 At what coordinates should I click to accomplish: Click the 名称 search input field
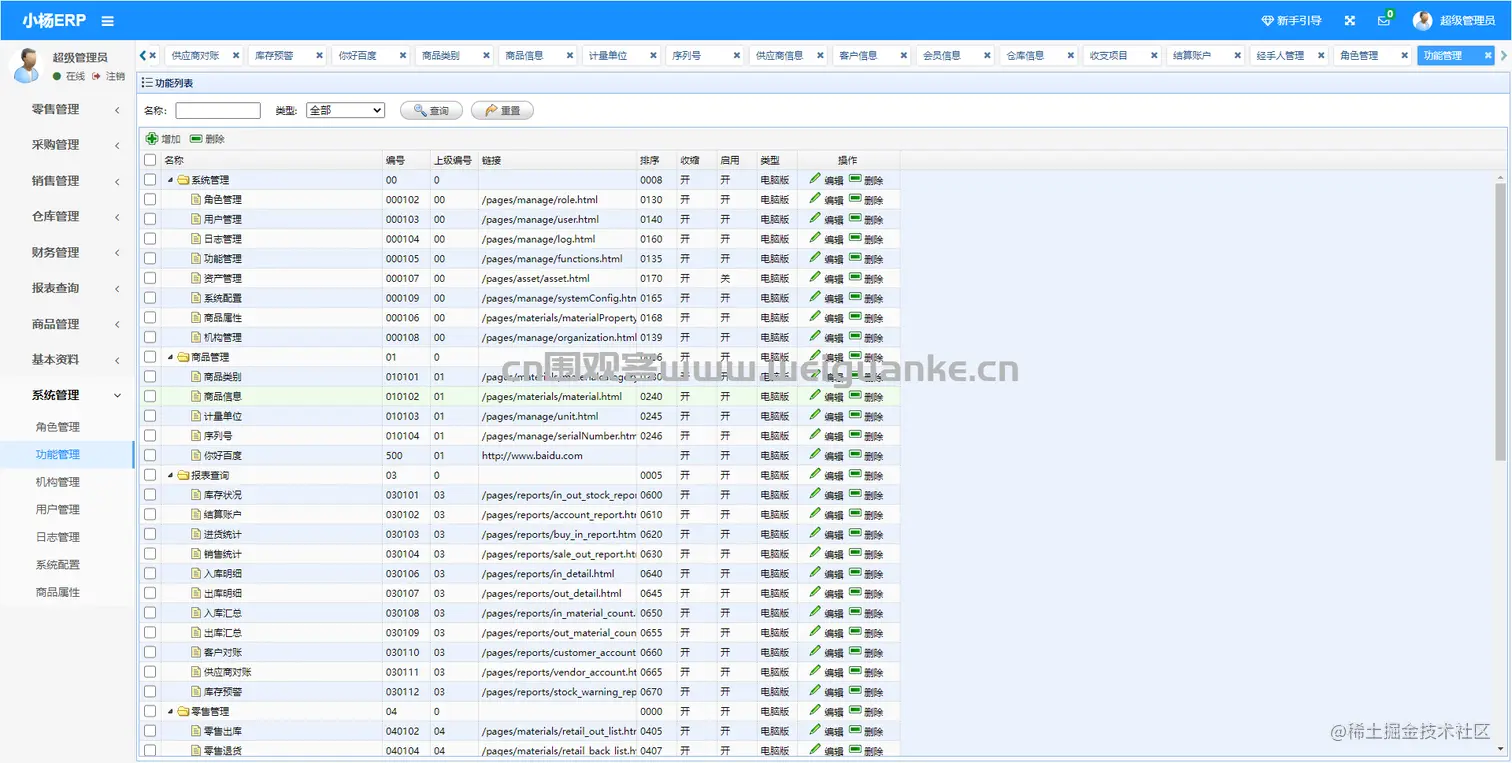[x=218, y=110]
